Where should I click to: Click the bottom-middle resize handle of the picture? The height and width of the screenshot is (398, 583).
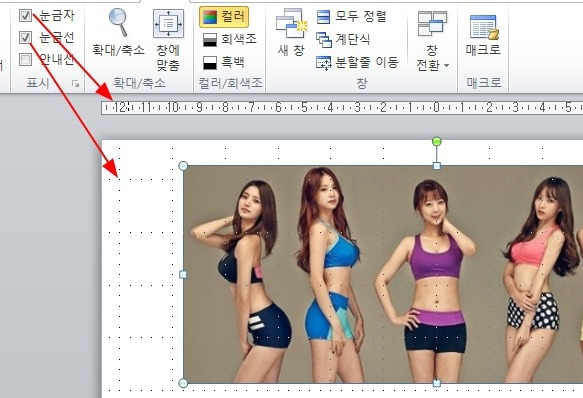437,383
